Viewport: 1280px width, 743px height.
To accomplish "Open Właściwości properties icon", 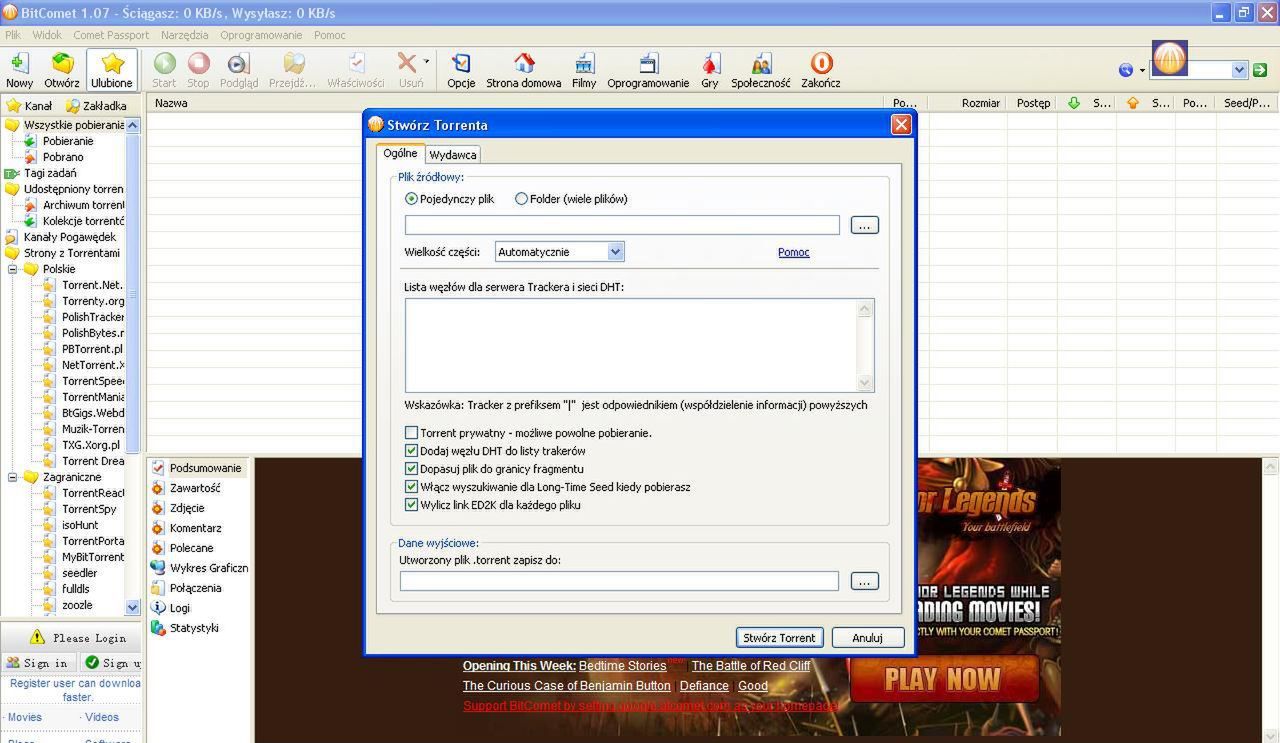I will pos(356,70).
